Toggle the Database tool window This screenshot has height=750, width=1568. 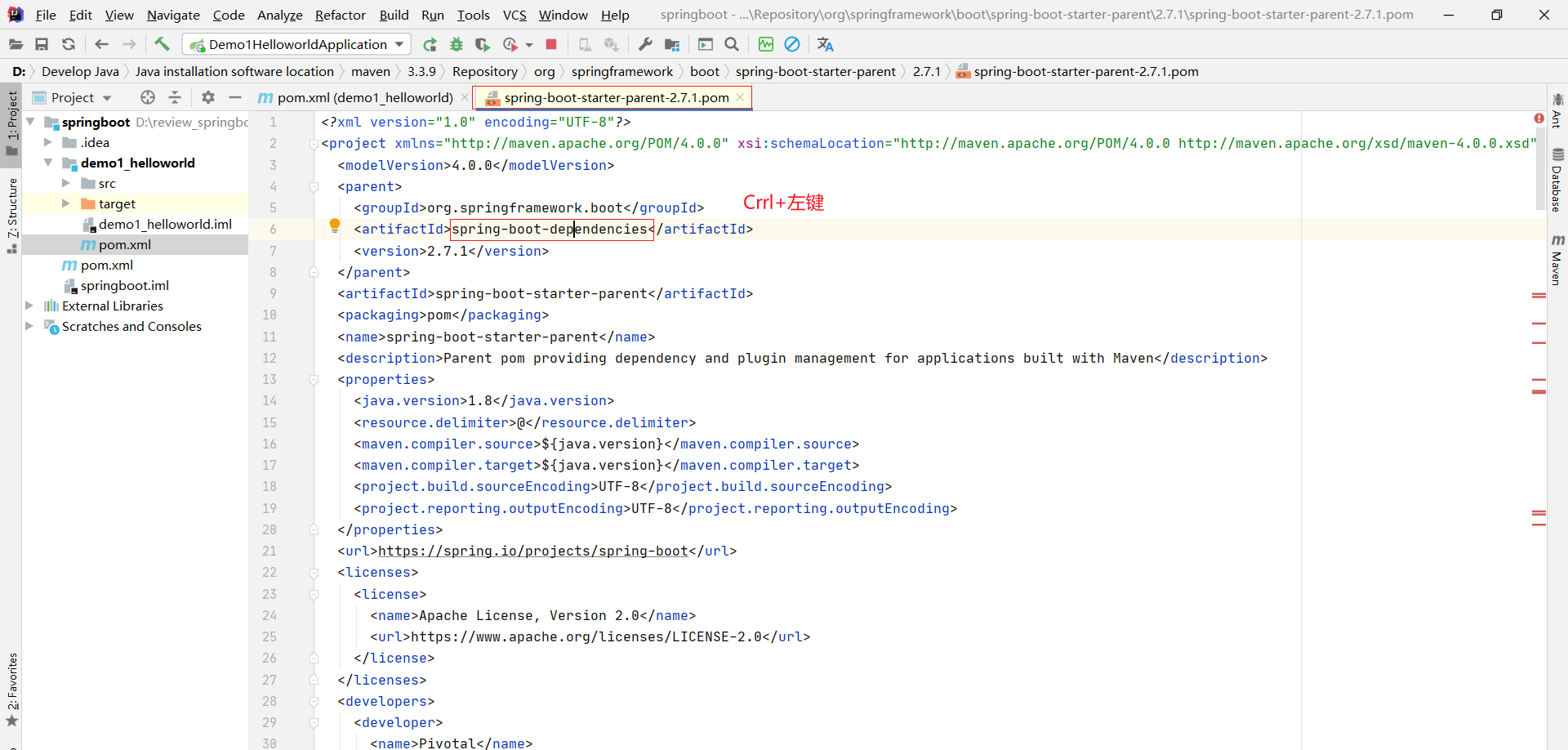coord(1557,180)
